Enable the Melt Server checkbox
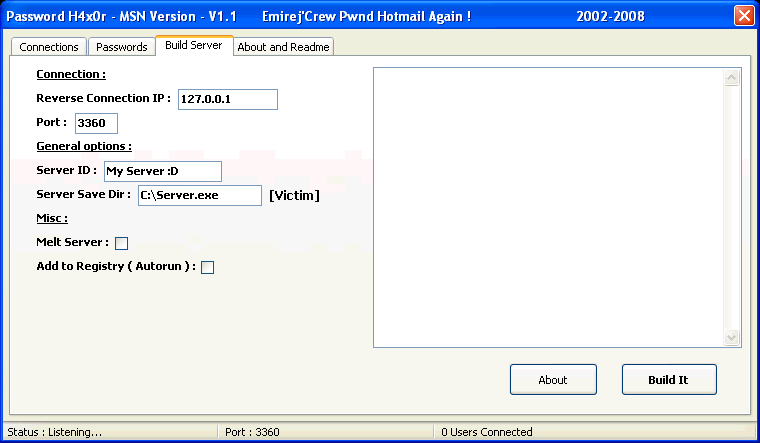The height and width of the screenshot is (443, 760). [x=122, y=243]
